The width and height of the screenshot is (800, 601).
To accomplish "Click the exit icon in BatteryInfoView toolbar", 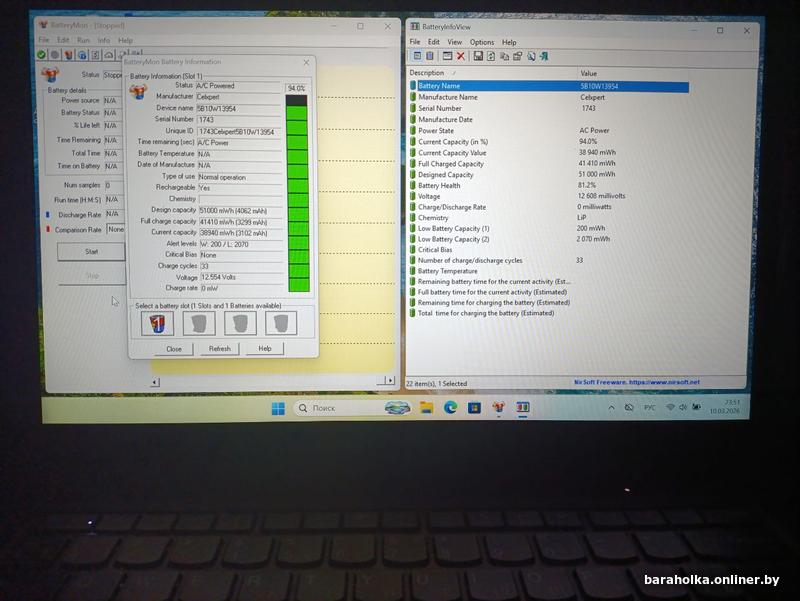I will [544, 56].
